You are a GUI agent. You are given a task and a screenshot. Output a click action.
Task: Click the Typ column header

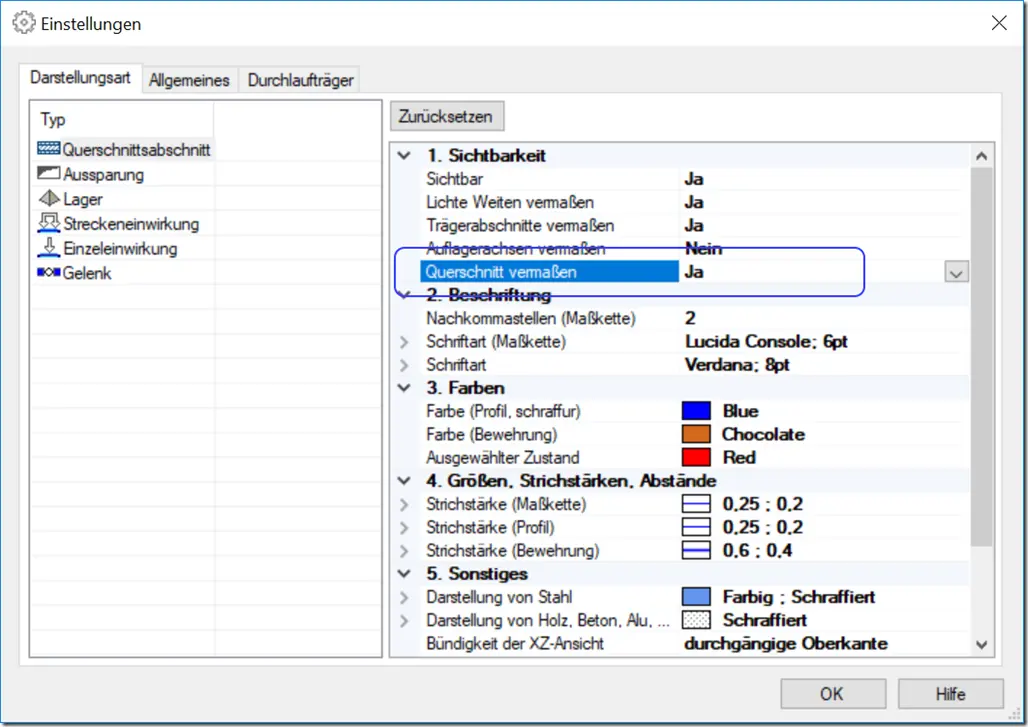[x=122, y=119]
